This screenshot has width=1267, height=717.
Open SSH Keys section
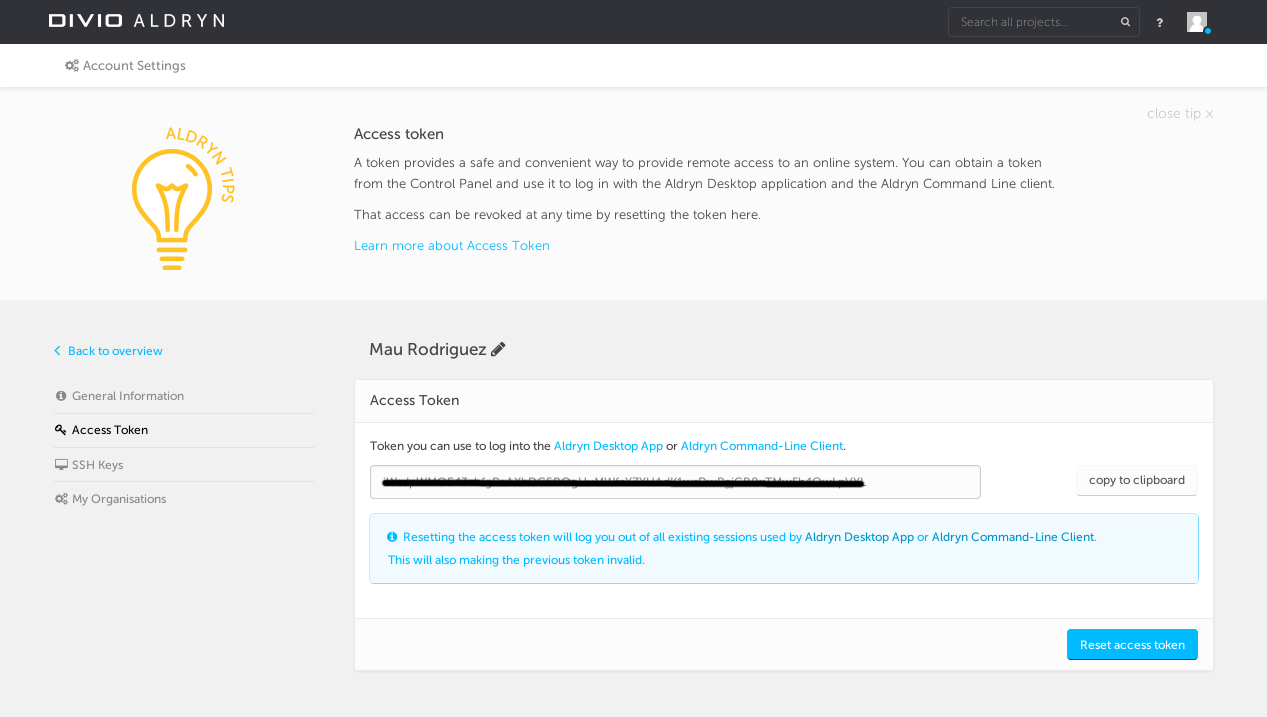[184, 465]
